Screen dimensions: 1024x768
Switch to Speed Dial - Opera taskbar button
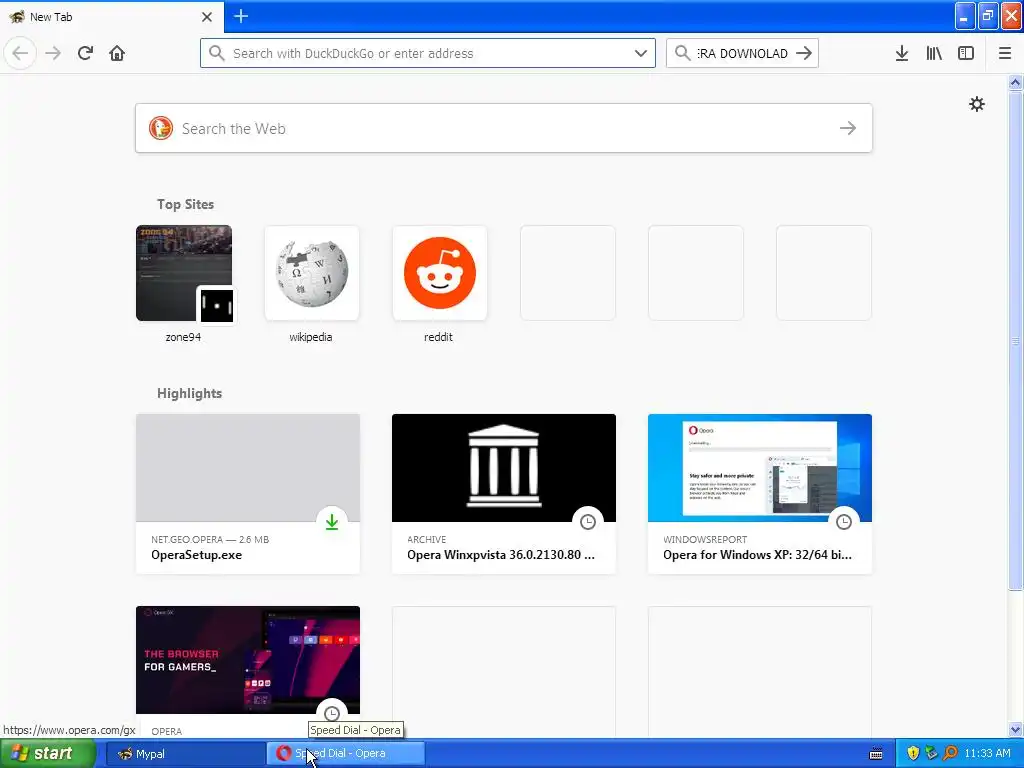click(x=346, y=754)
